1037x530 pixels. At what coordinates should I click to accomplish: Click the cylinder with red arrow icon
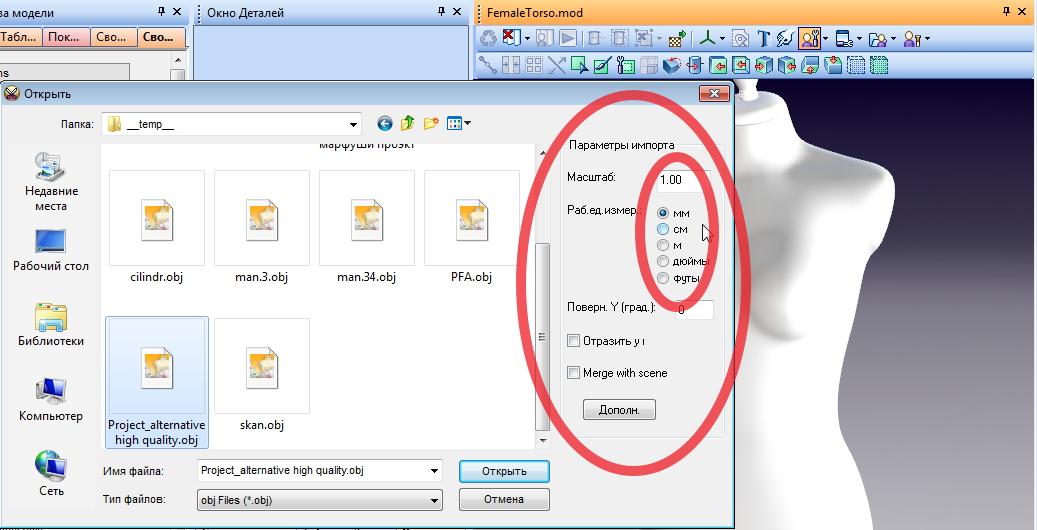point(694,65)
